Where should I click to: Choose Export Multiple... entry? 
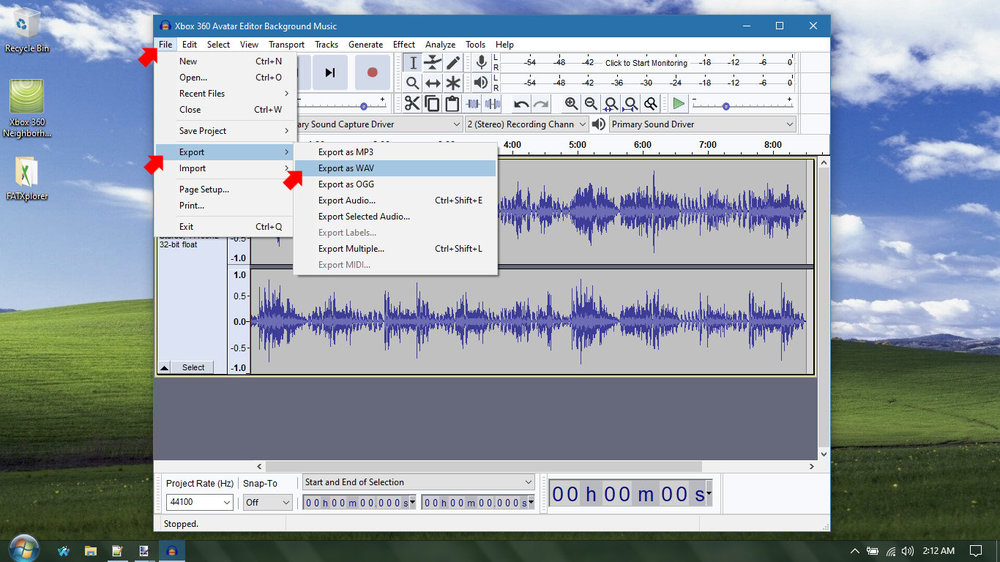click(395, 249)
